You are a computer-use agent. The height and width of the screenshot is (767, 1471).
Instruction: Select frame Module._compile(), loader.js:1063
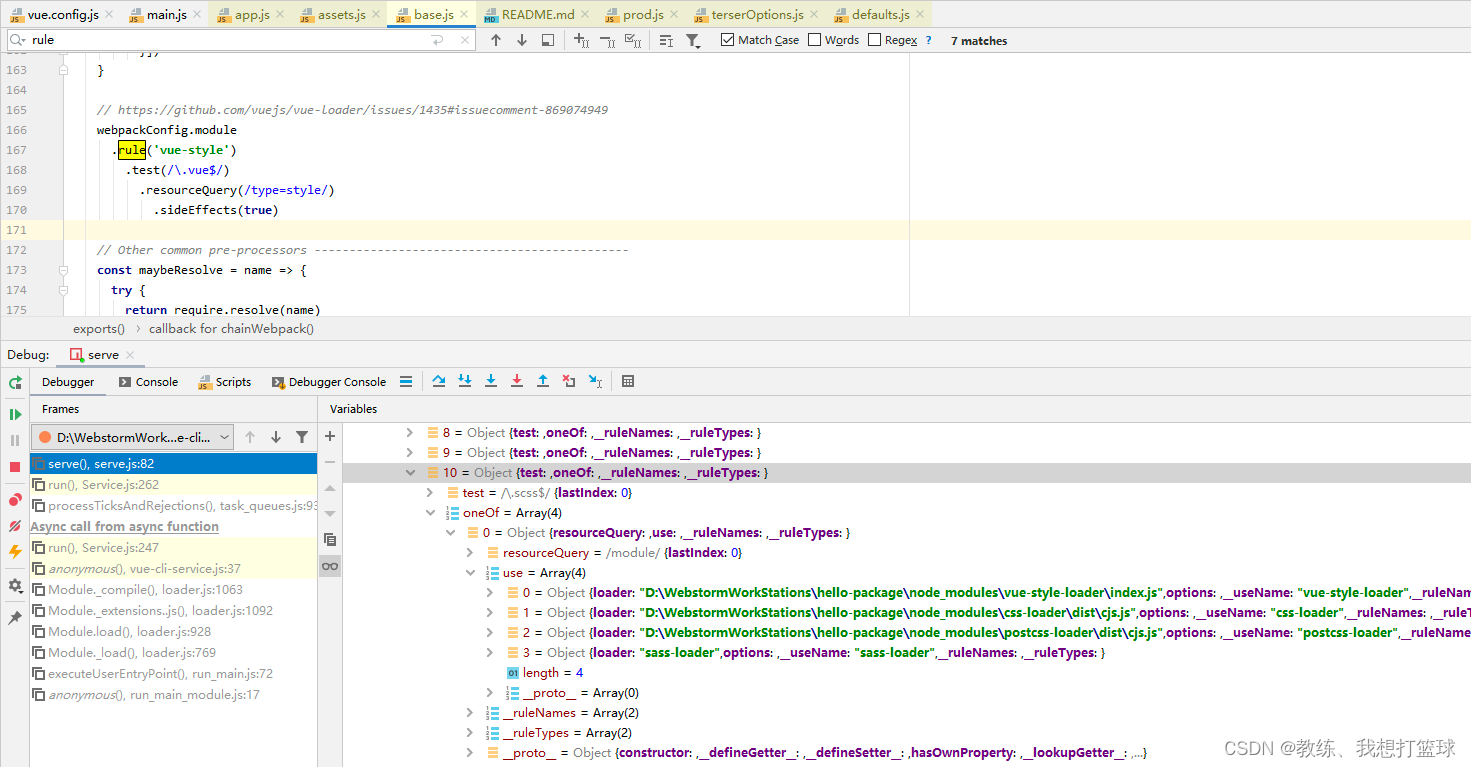pyautogui.click(x=173, y=590)
